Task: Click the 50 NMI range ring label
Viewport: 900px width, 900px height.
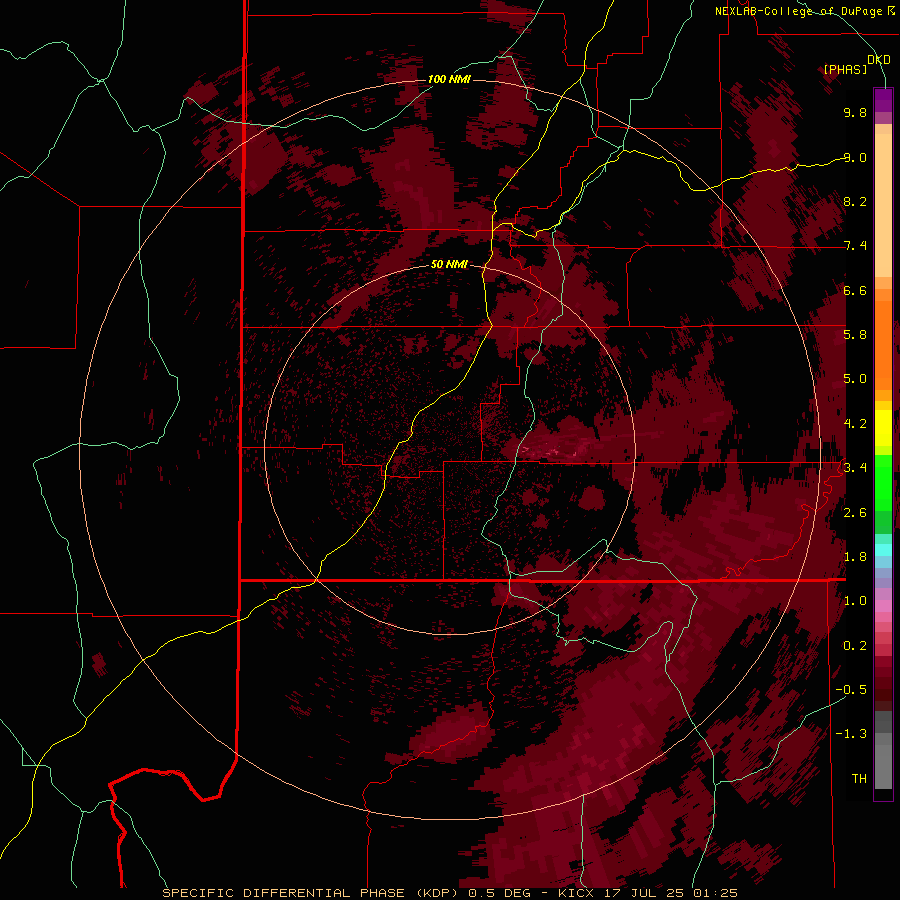Action: coord(449,264)
